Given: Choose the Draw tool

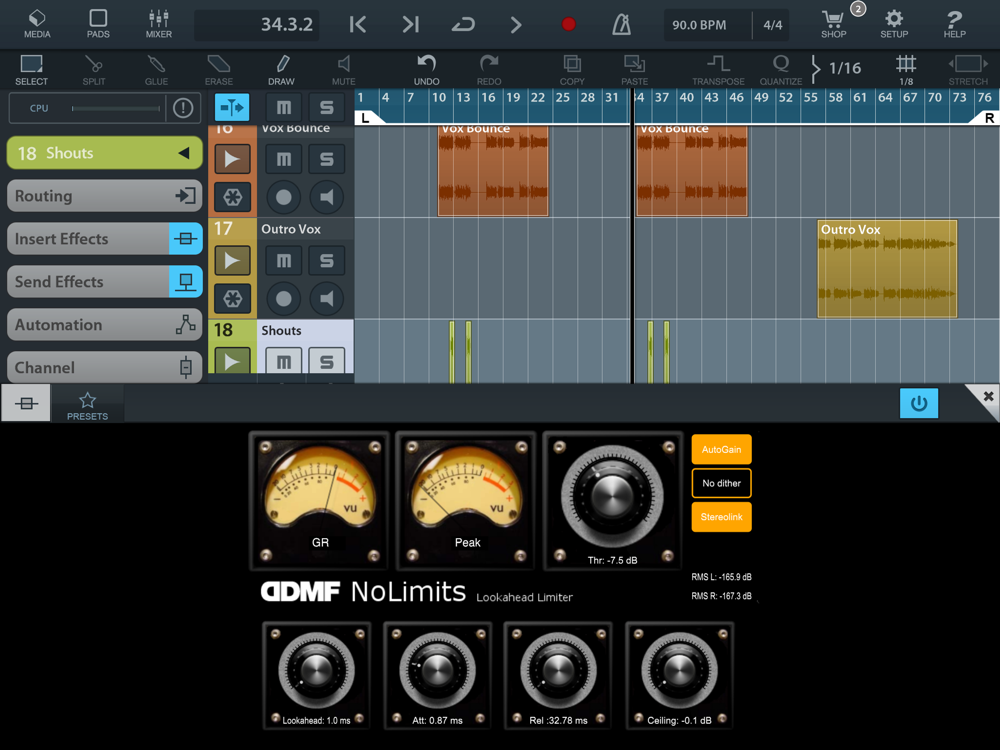Looking at the screenshot, I should [x=281, y=70].
